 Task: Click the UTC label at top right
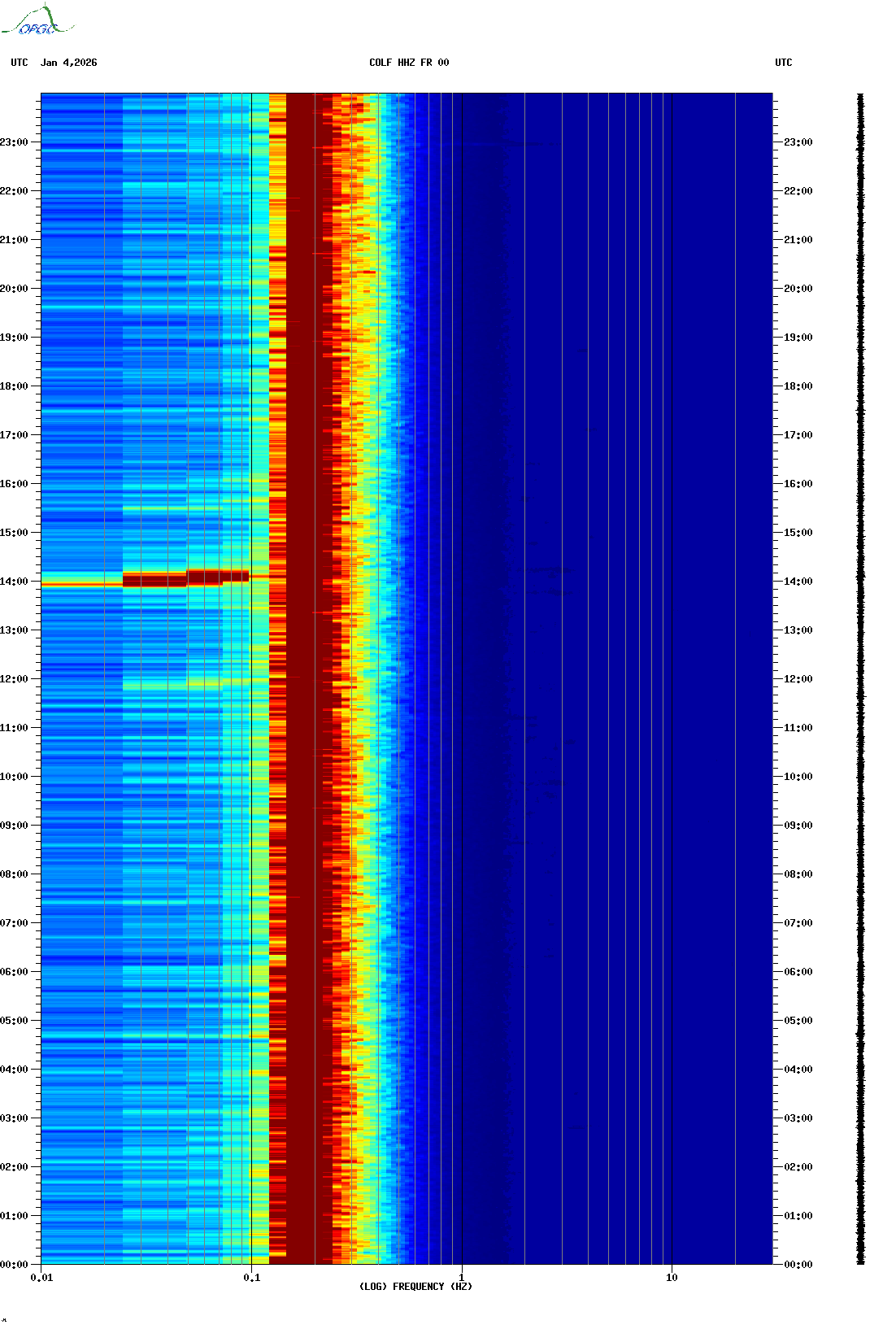pos(783,63)
